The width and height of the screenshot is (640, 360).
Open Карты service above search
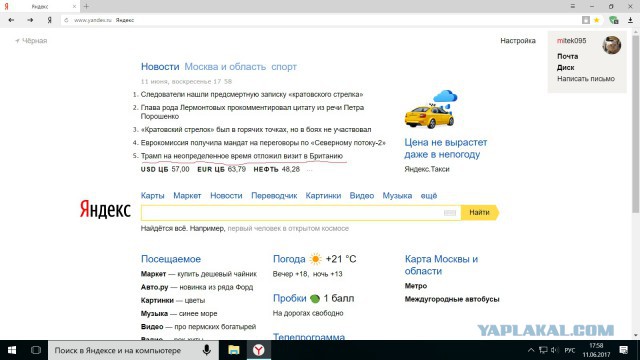click(x=153, y=196)
